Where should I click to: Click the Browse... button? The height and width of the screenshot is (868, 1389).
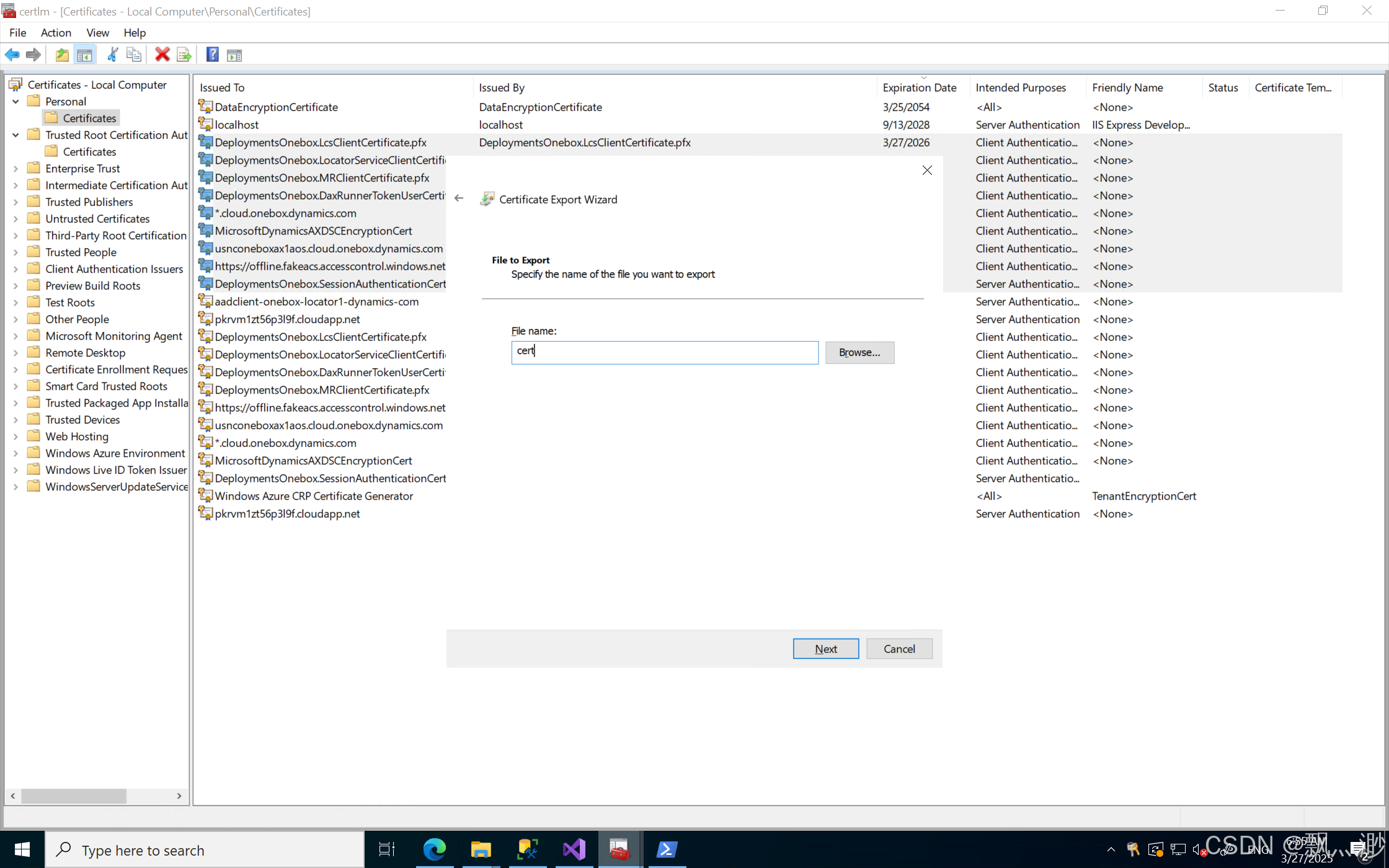[x=859, y=353]
